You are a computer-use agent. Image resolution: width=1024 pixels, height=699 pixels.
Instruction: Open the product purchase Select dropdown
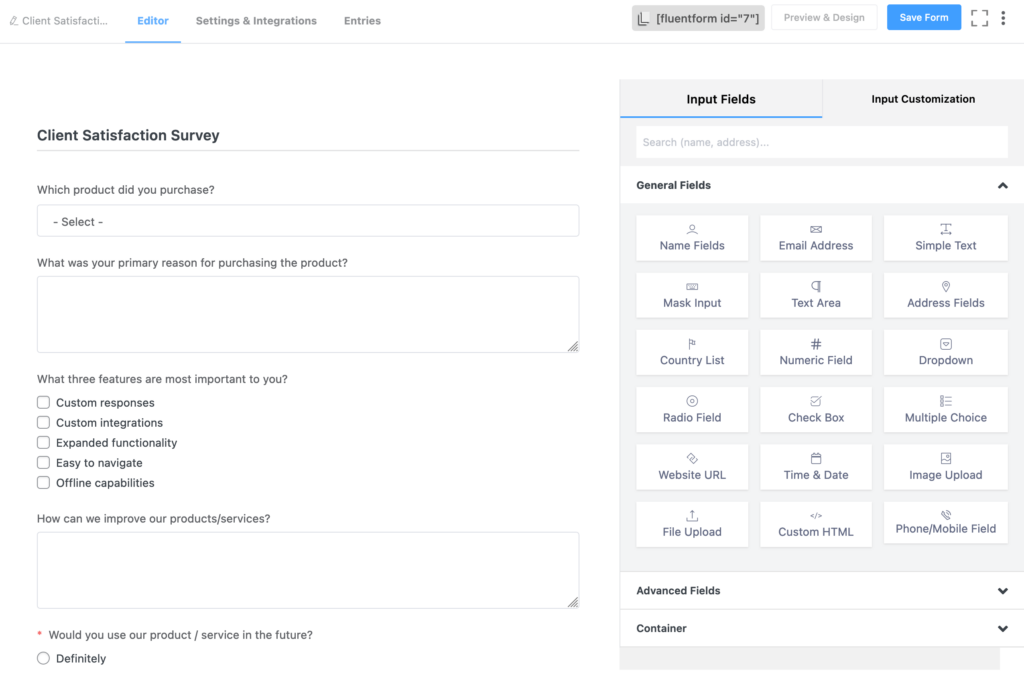pyautogui.click(x=308, y=221)
